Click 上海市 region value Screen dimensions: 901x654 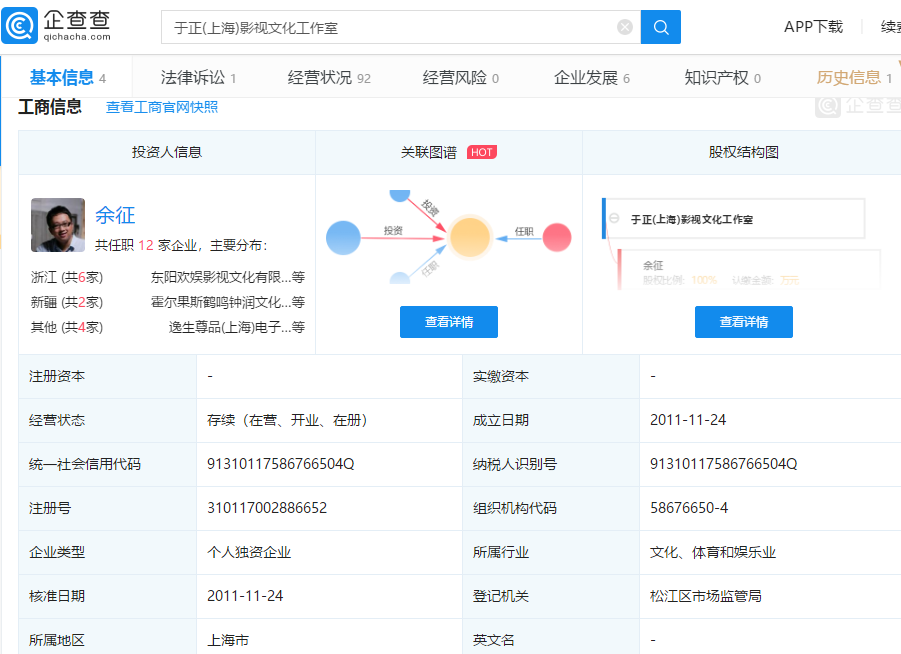pos(228,640)
